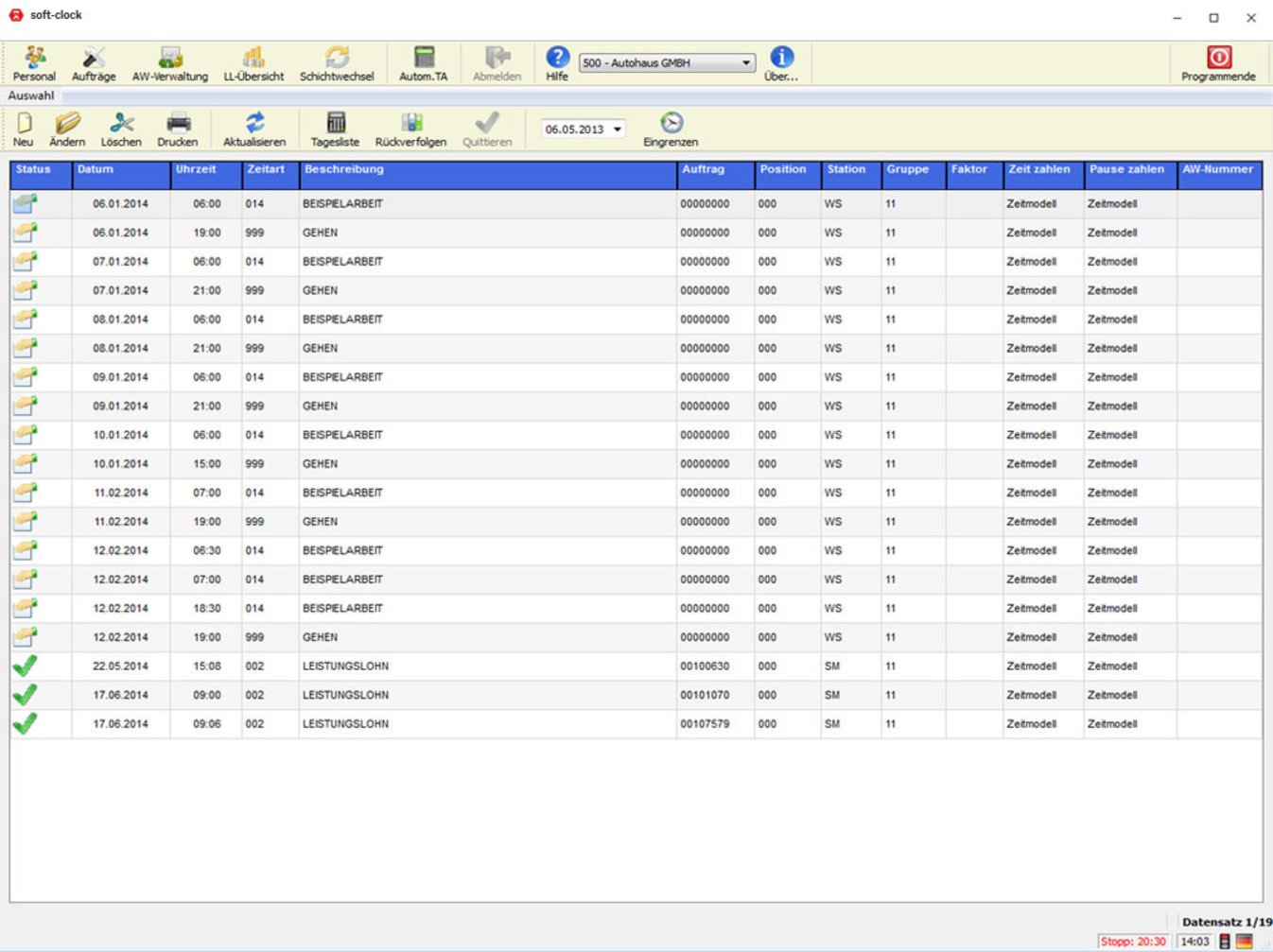Click the Ändern folder icon
Image resolution: width=1273 pixels, height=952 pixels.
coord(67,122)
